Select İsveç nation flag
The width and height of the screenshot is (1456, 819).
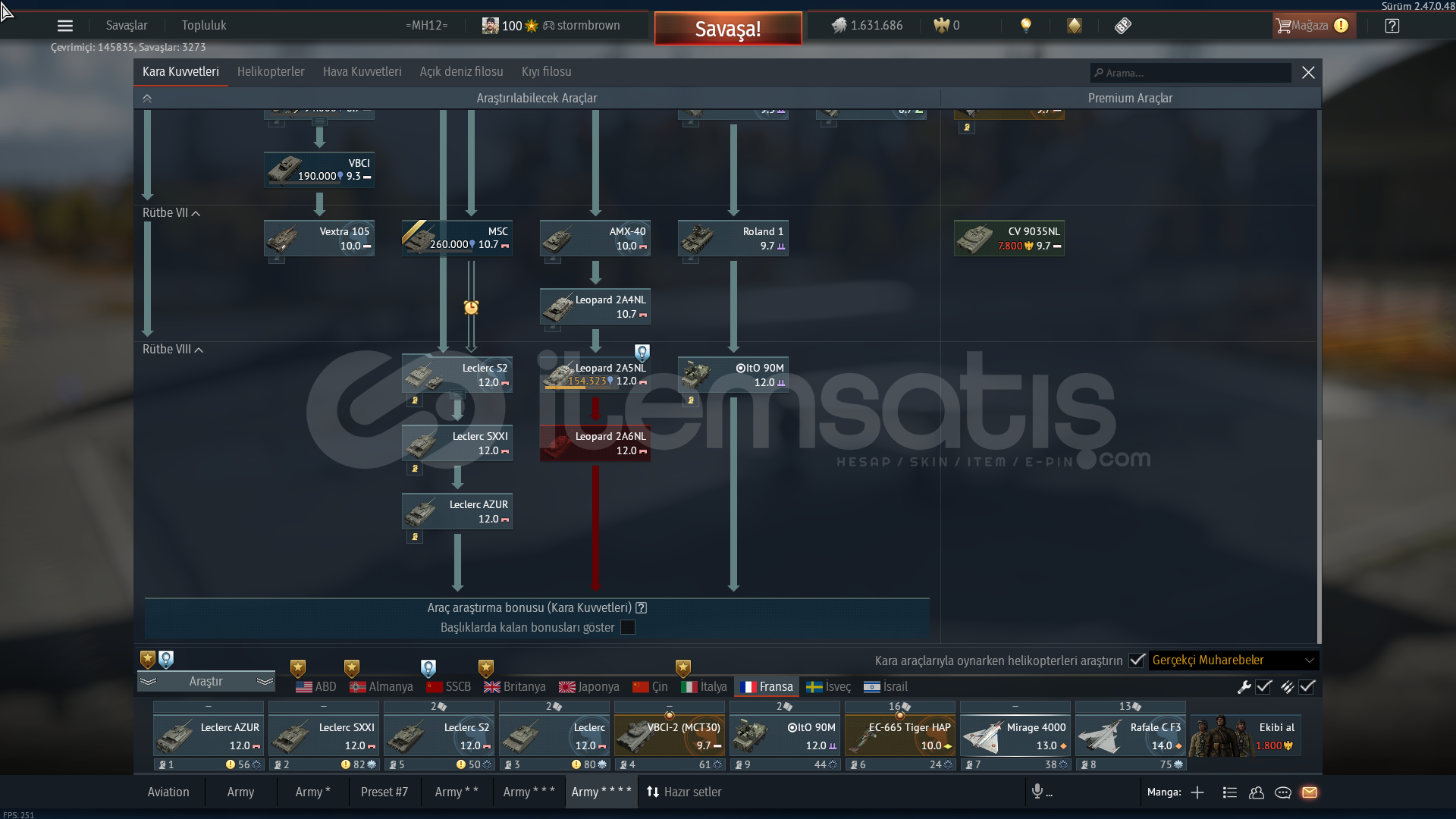828,687
